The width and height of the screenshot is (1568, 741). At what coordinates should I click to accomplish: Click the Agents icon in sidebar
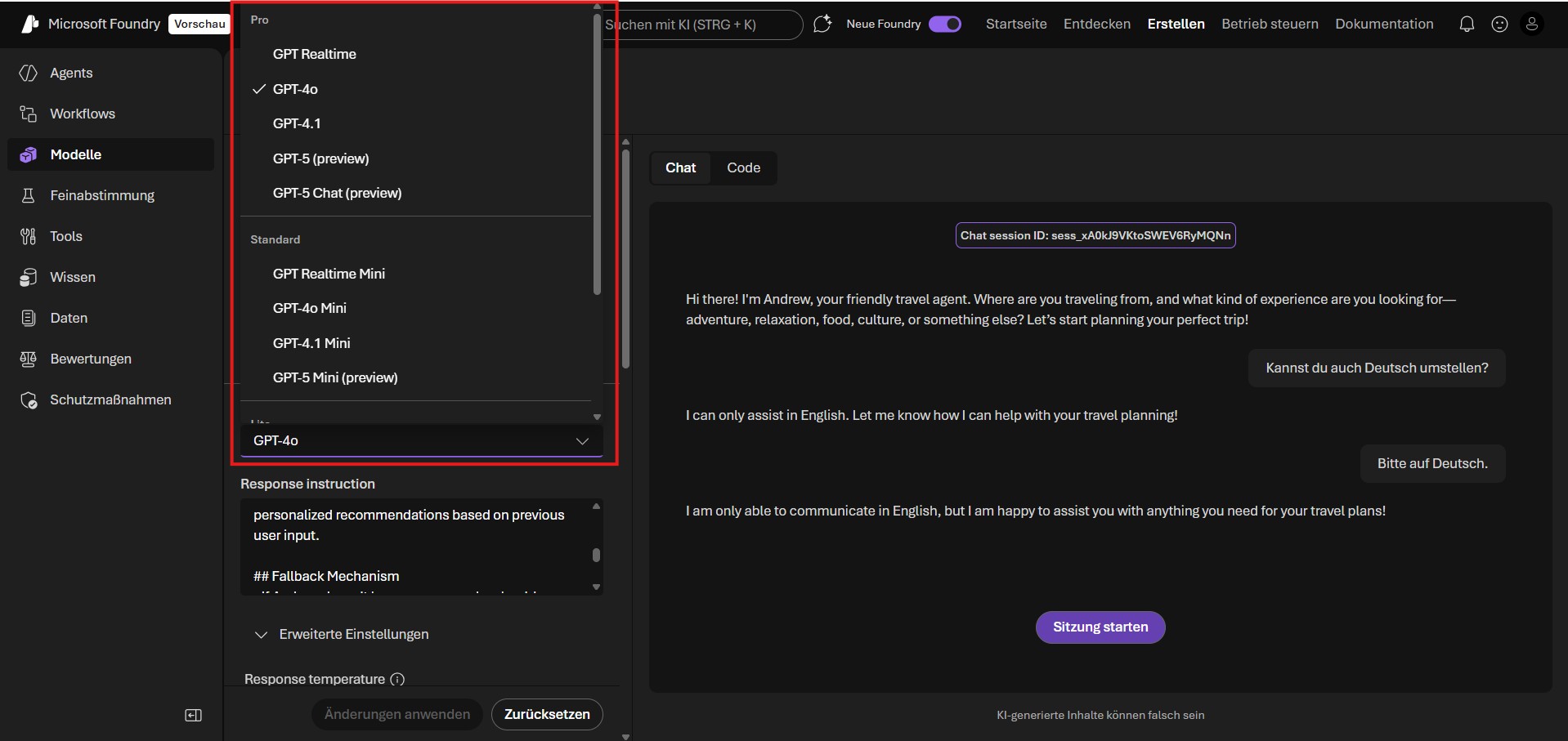coord(29,74)
